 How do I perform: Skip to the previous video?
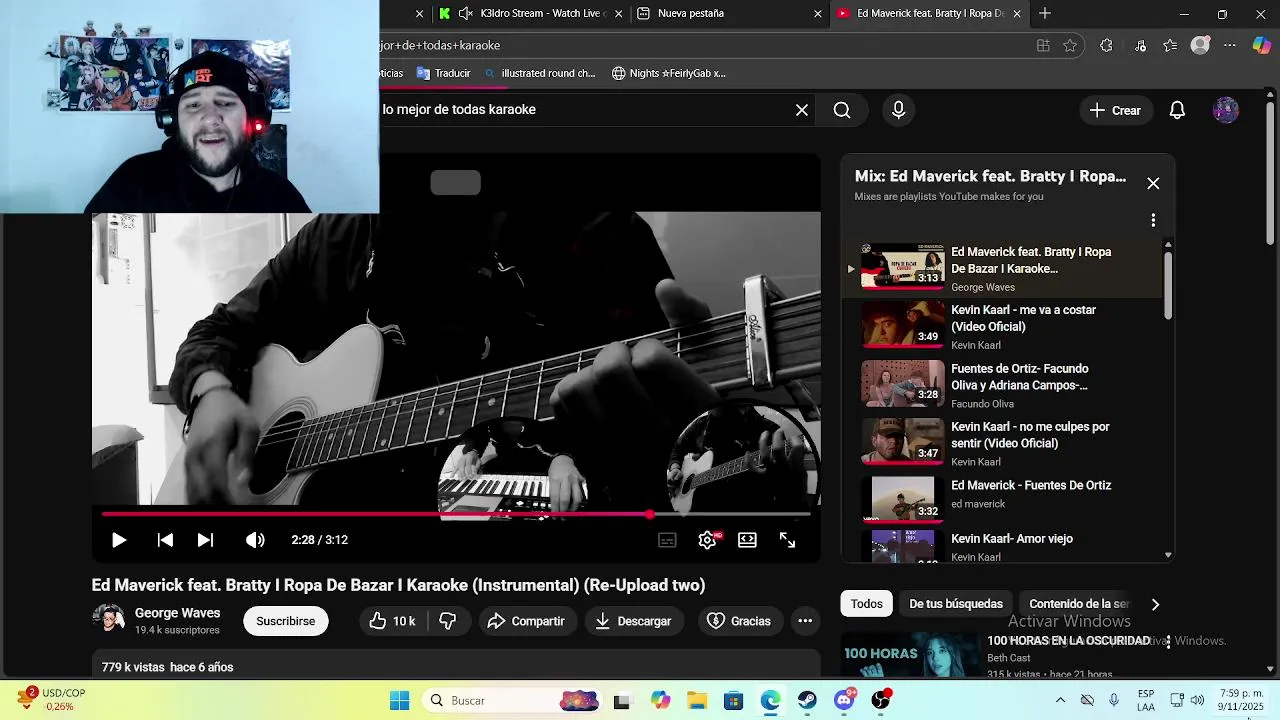pos(165,540)
